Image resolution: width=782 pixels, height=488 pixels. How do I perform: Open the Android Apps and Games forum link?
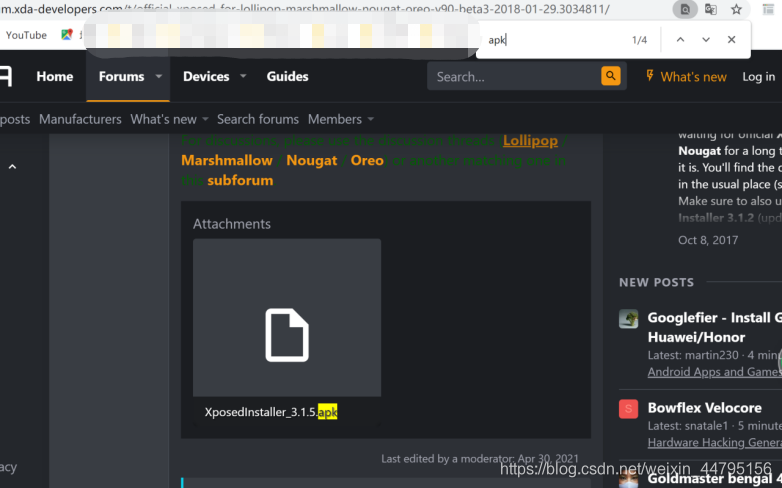click(715, 372)
